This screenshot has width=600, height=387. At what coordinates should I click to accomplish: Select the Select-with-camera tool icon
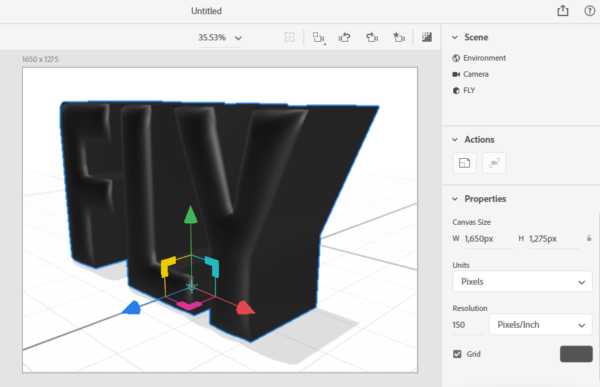point(318,37)
